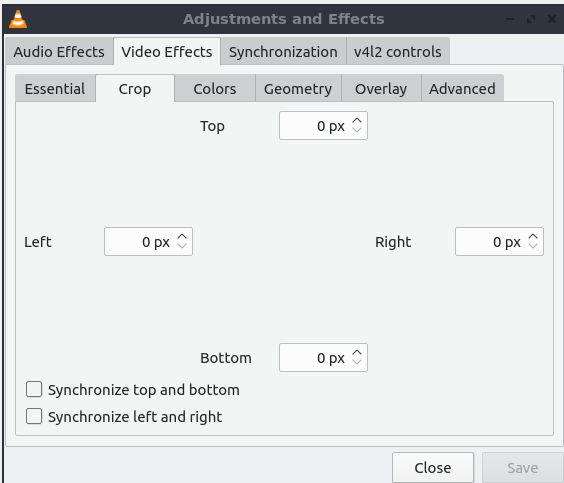Increase the Bottom crop value arrow
564x483 pixels.
point(357,353)
